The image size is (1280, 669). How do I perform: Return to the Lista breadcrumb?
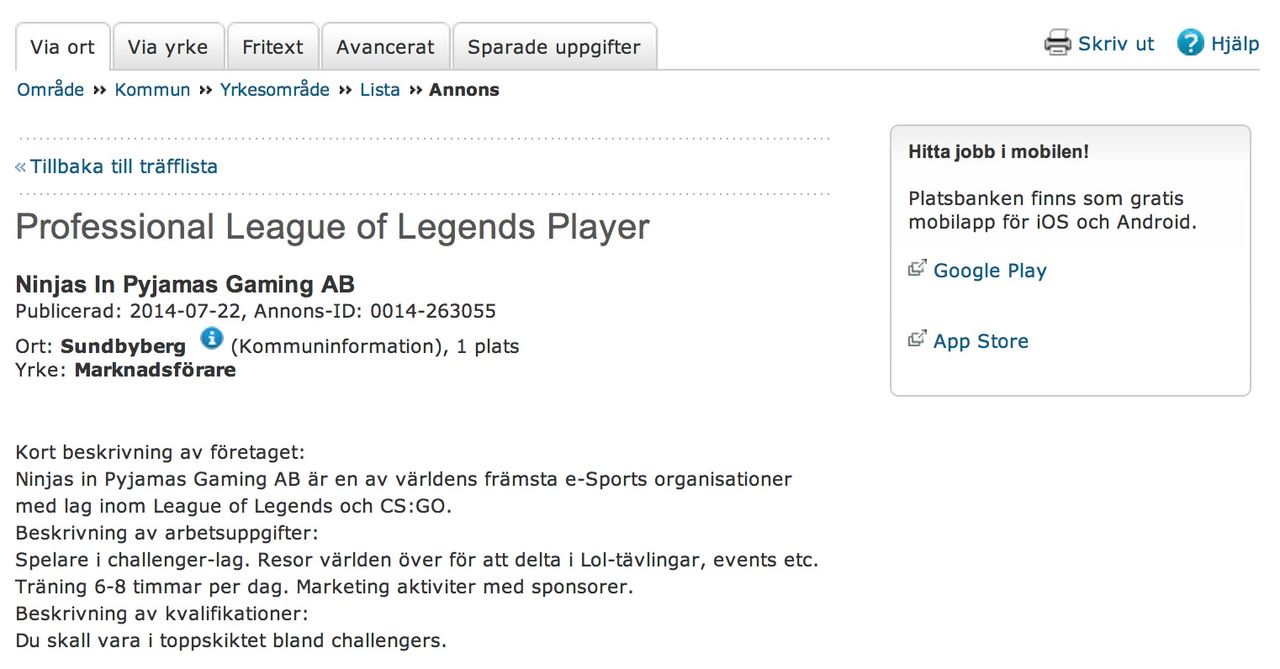380,90
